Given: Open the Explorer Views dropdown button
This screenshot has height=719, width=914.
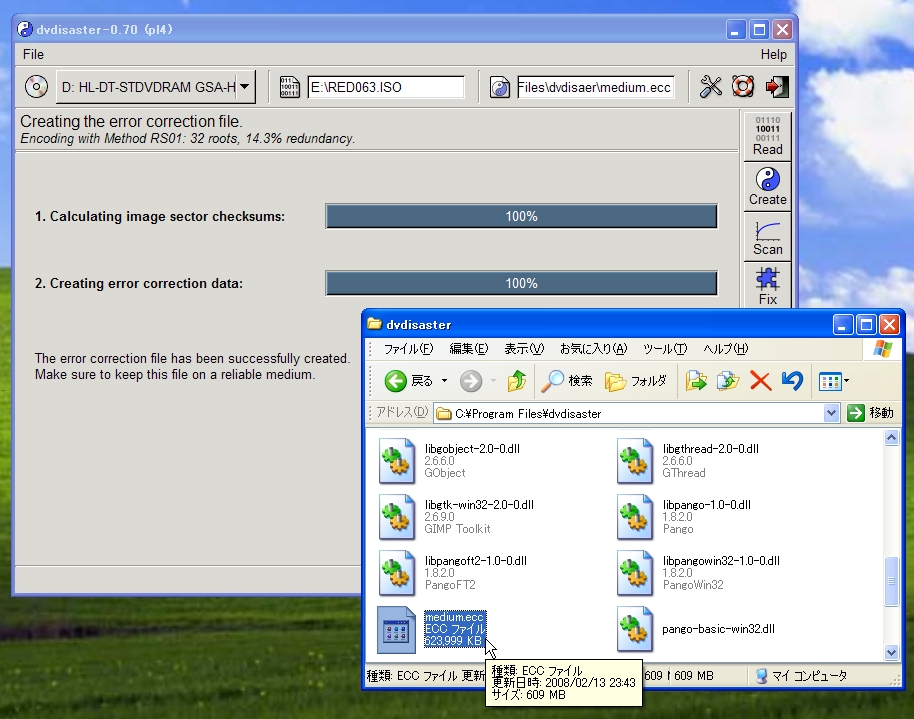Looking at the screenshot, I should point(834,381).
